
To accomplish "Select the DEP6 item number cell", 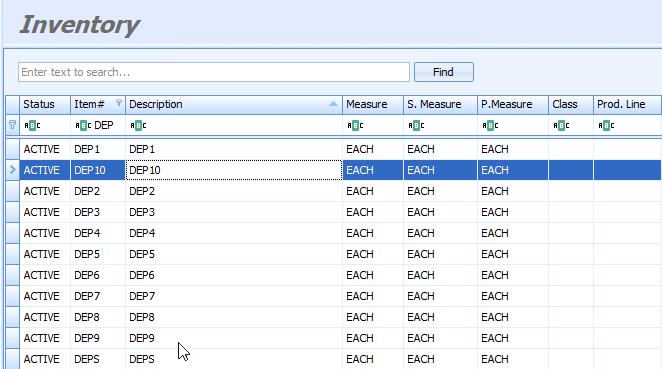I will click(98, 275).
